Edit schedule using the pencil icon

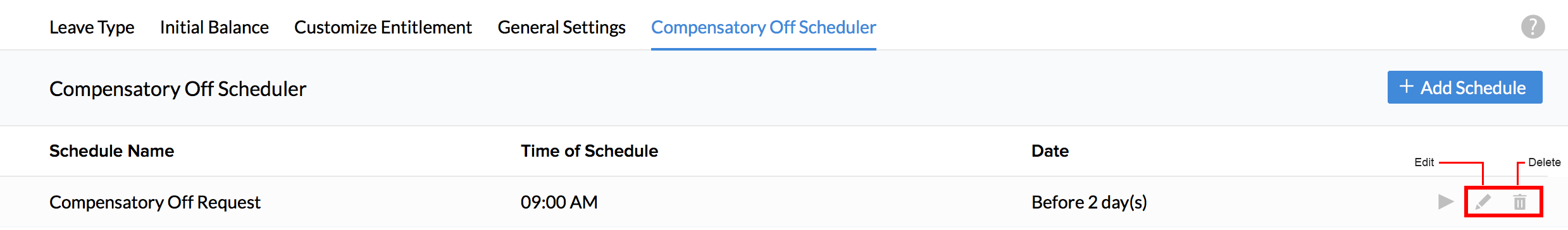click(1483, 202)
